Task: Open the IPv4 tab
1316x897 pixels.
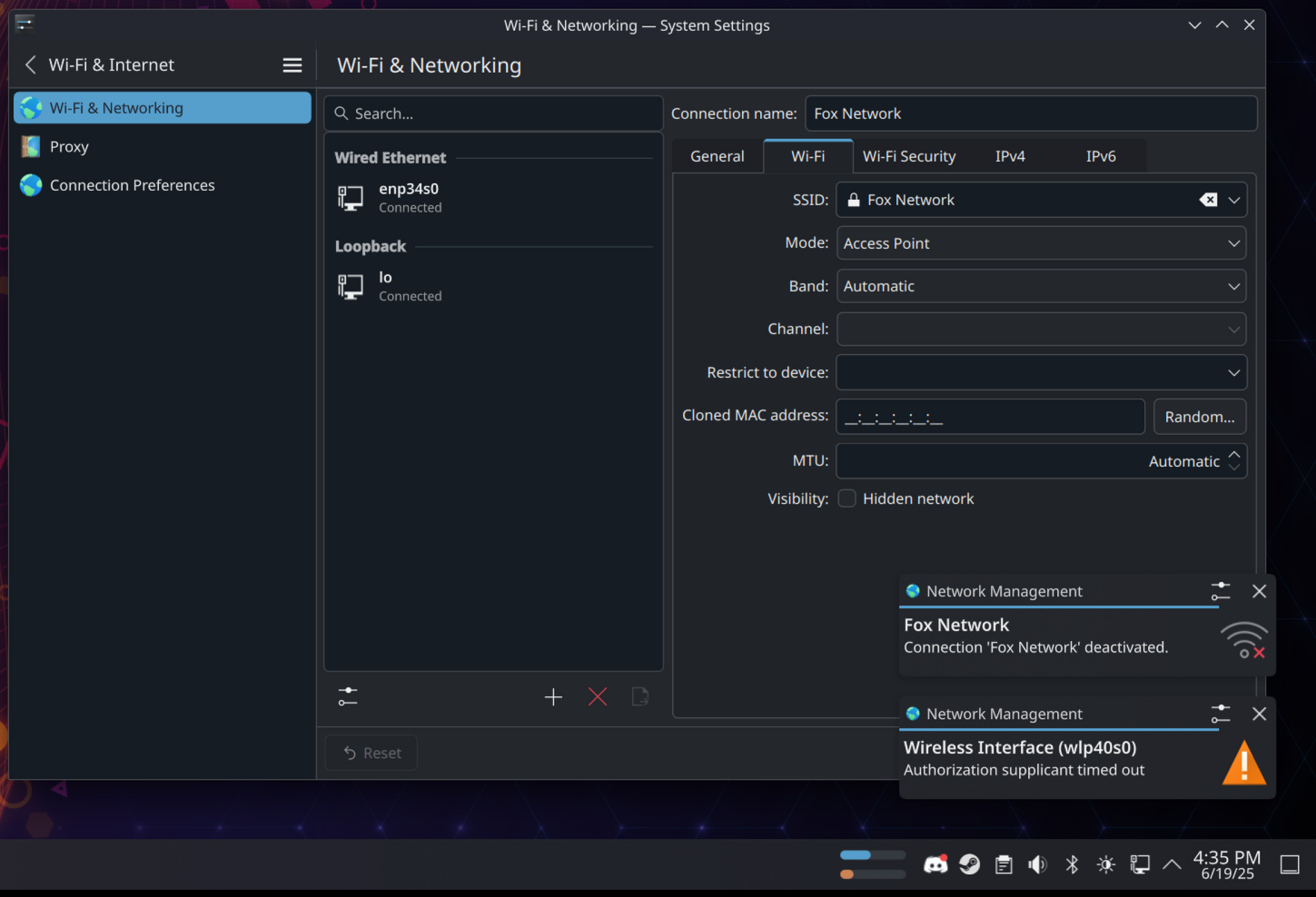Action: (x=1010, y=156)
